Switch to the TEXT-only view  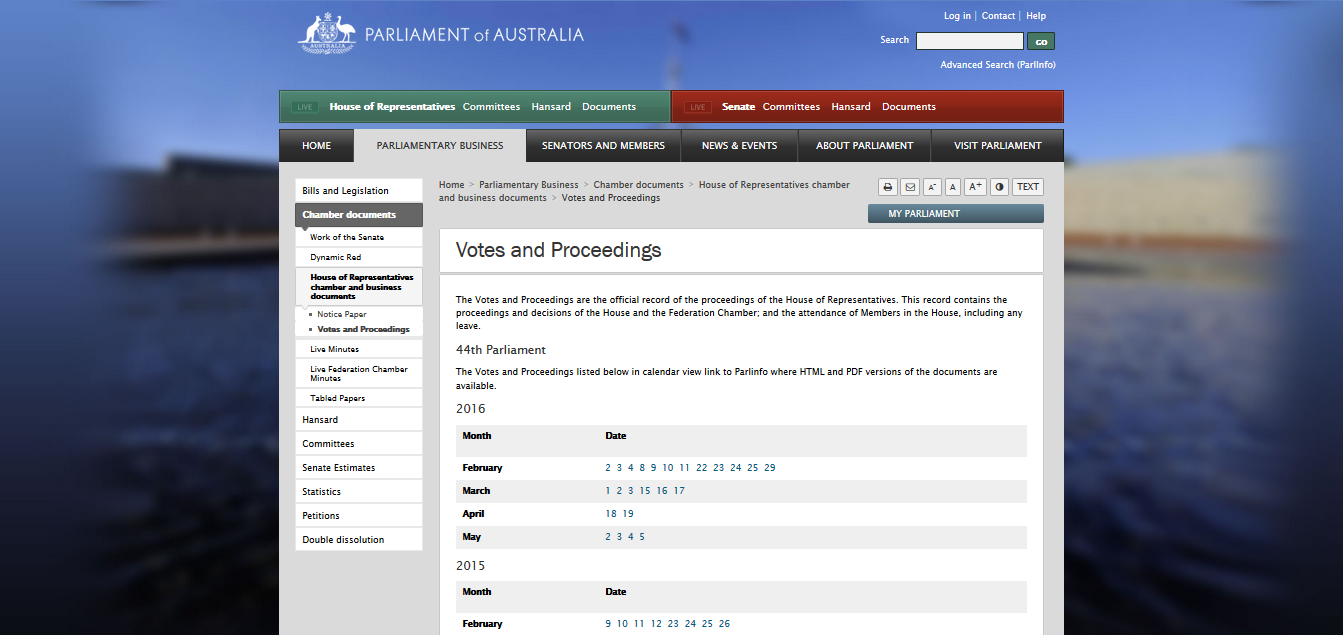pyautogui.click(x=1028, y=187)
